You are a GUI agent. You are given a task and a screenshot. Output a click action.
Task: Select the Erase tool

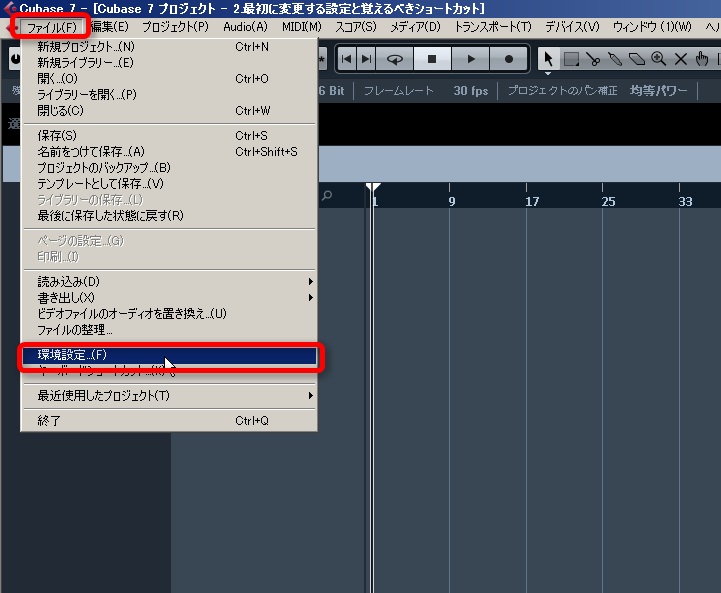click(637, 59)
